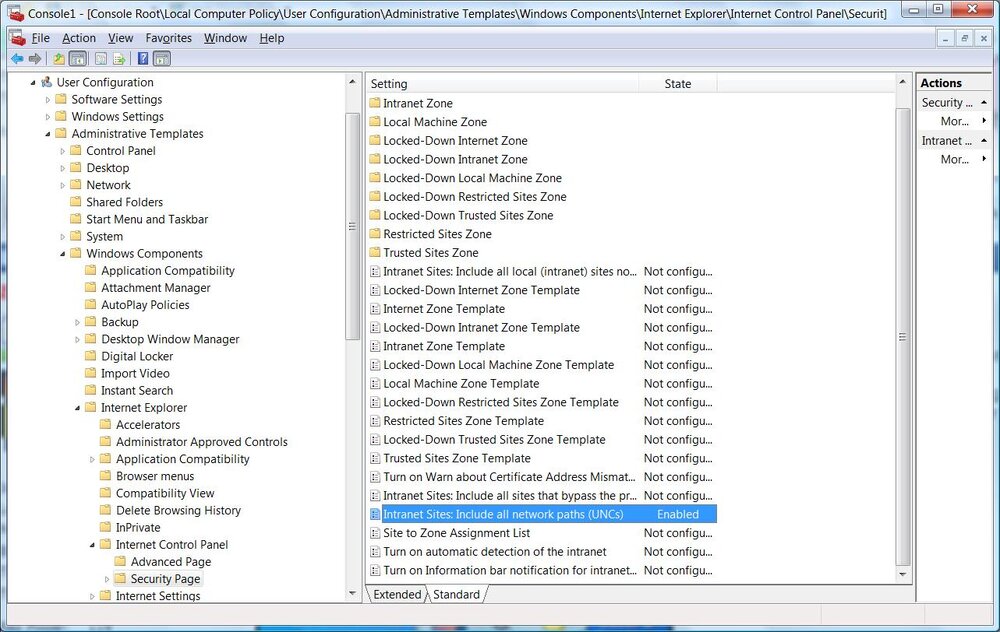Viewport: 1000px width, 632px height.
Task: Switch to the Extended tab
Action: point(397,594)
